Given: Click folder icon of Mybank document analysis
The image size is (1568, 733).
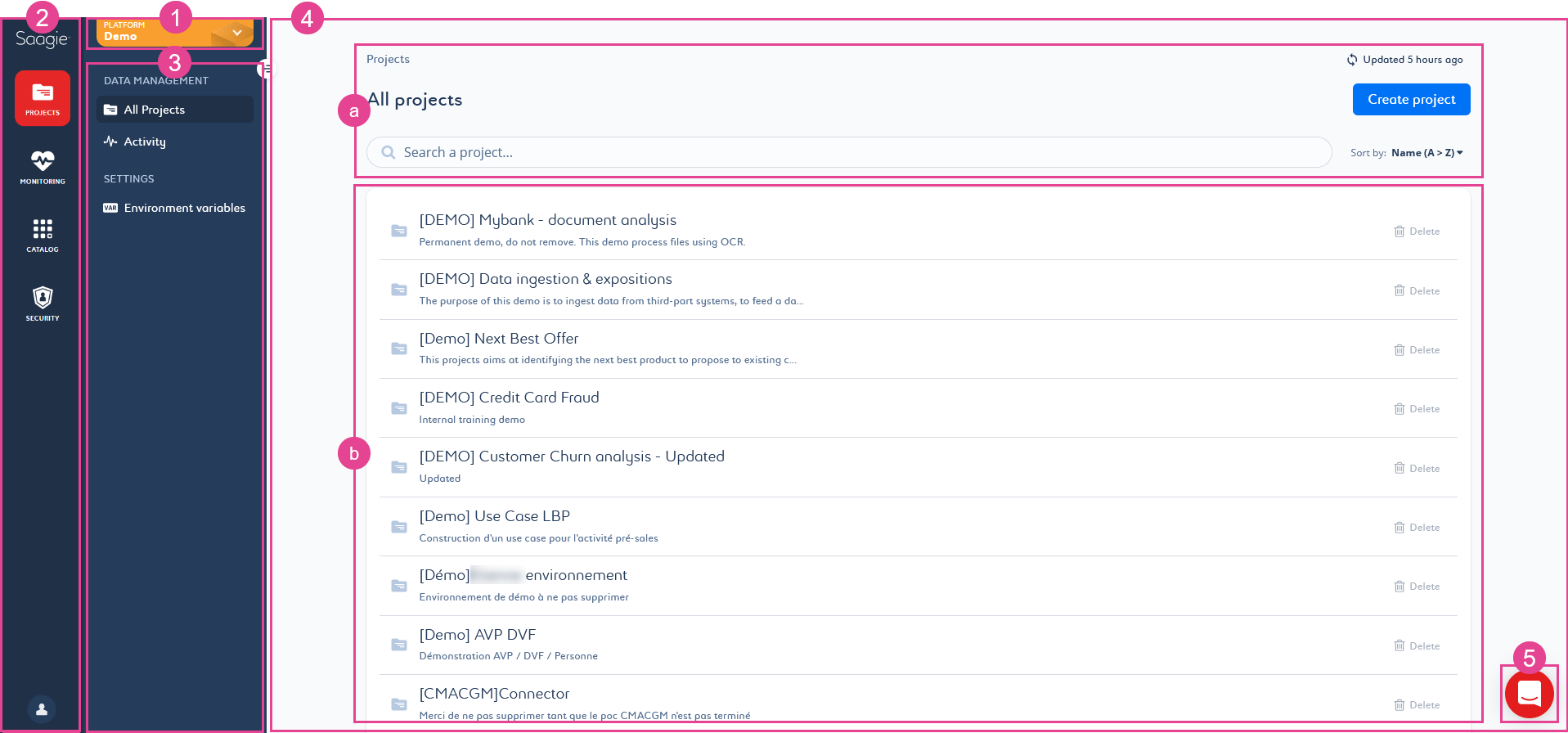Looking at the screenshot, I should point(399,231).
